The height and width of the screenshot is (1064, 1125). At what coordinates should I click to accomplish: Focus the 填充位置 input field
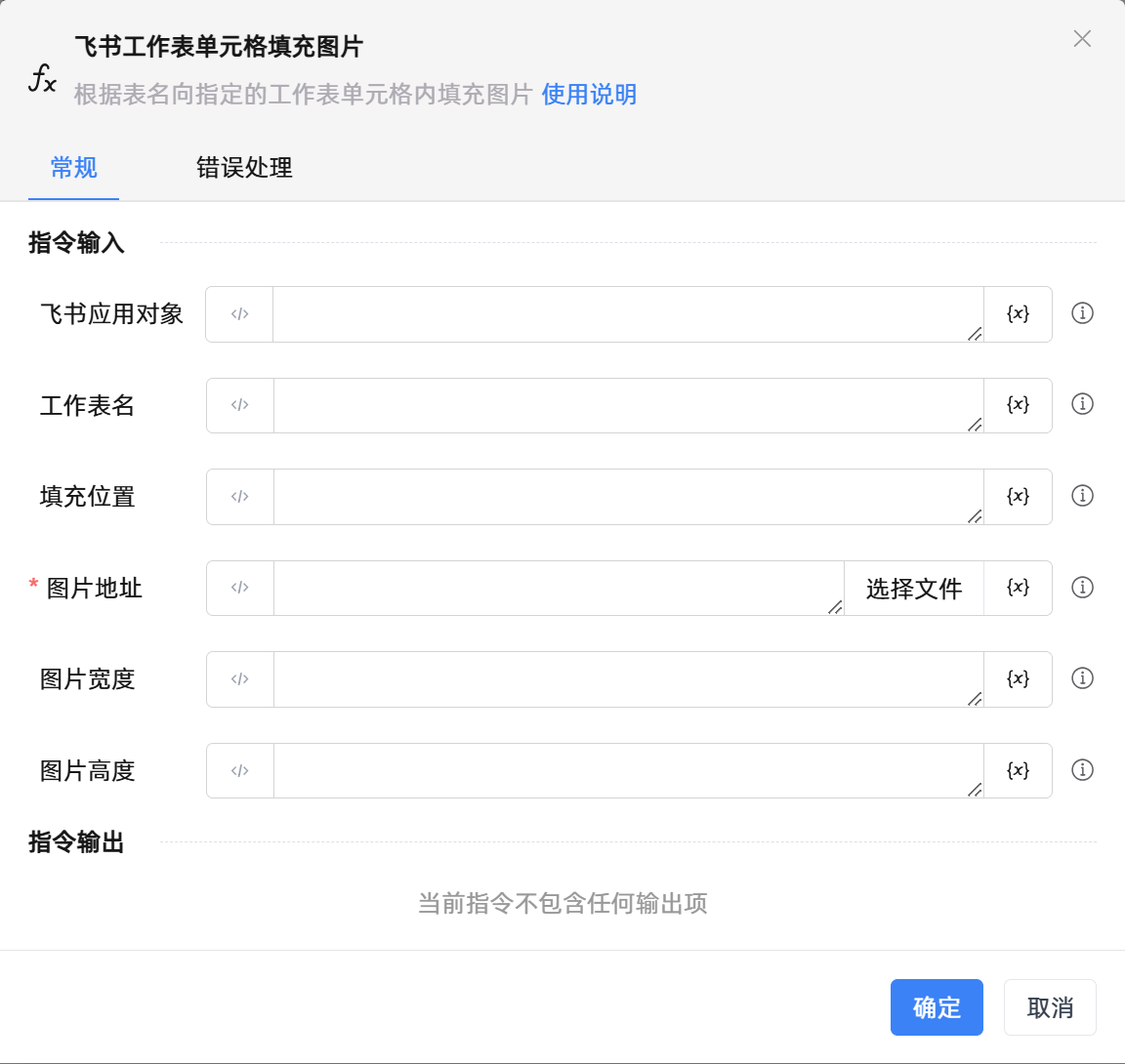click(628, 496)
